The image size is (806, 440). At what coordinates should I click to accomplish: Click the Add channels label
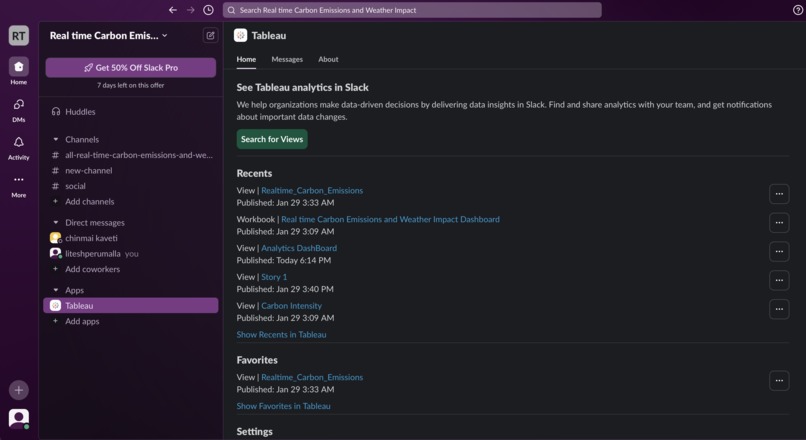(x=89, y=201)
